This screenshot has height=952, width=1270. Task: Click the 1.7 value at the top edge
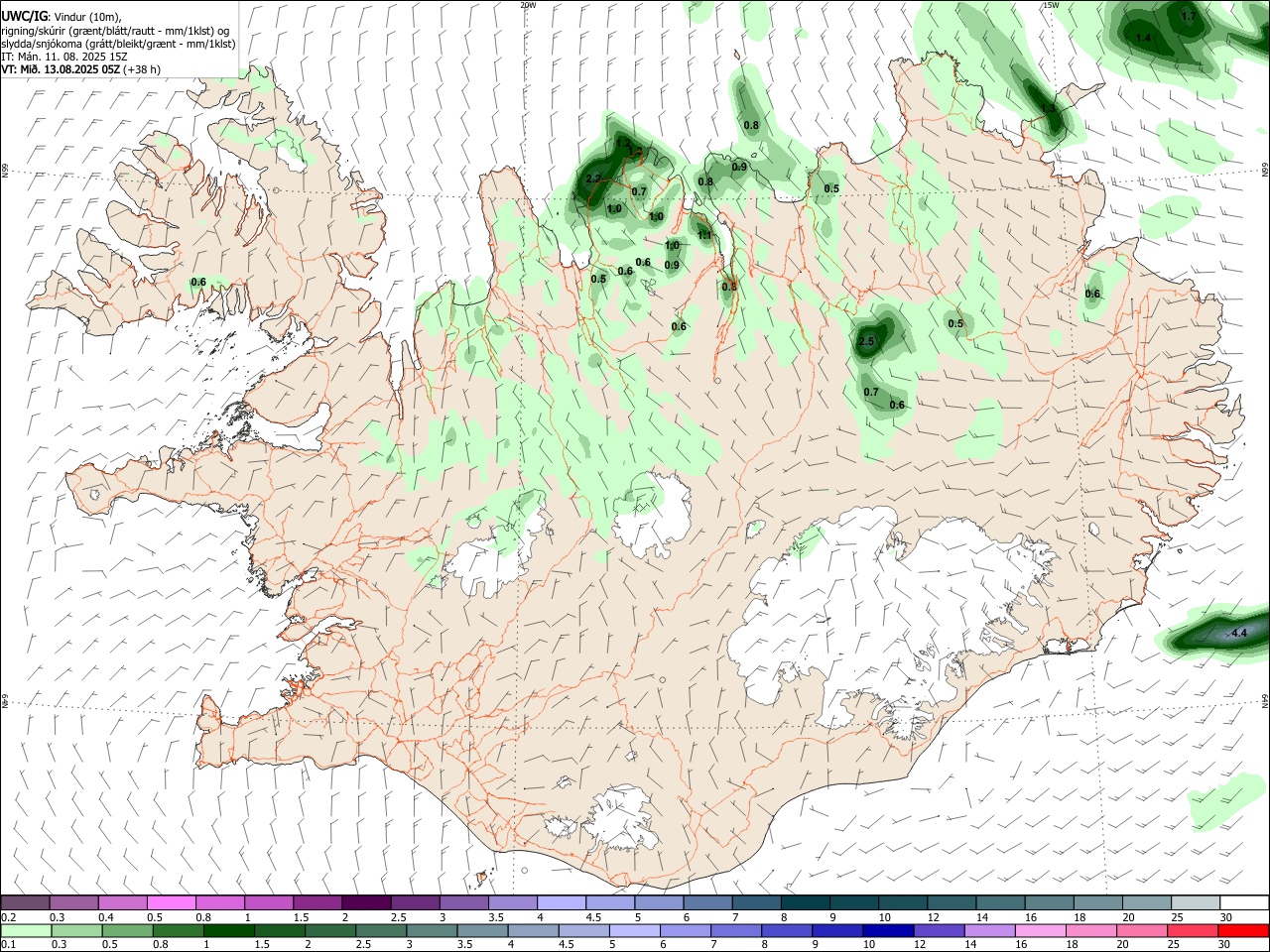click(1188, 17)
